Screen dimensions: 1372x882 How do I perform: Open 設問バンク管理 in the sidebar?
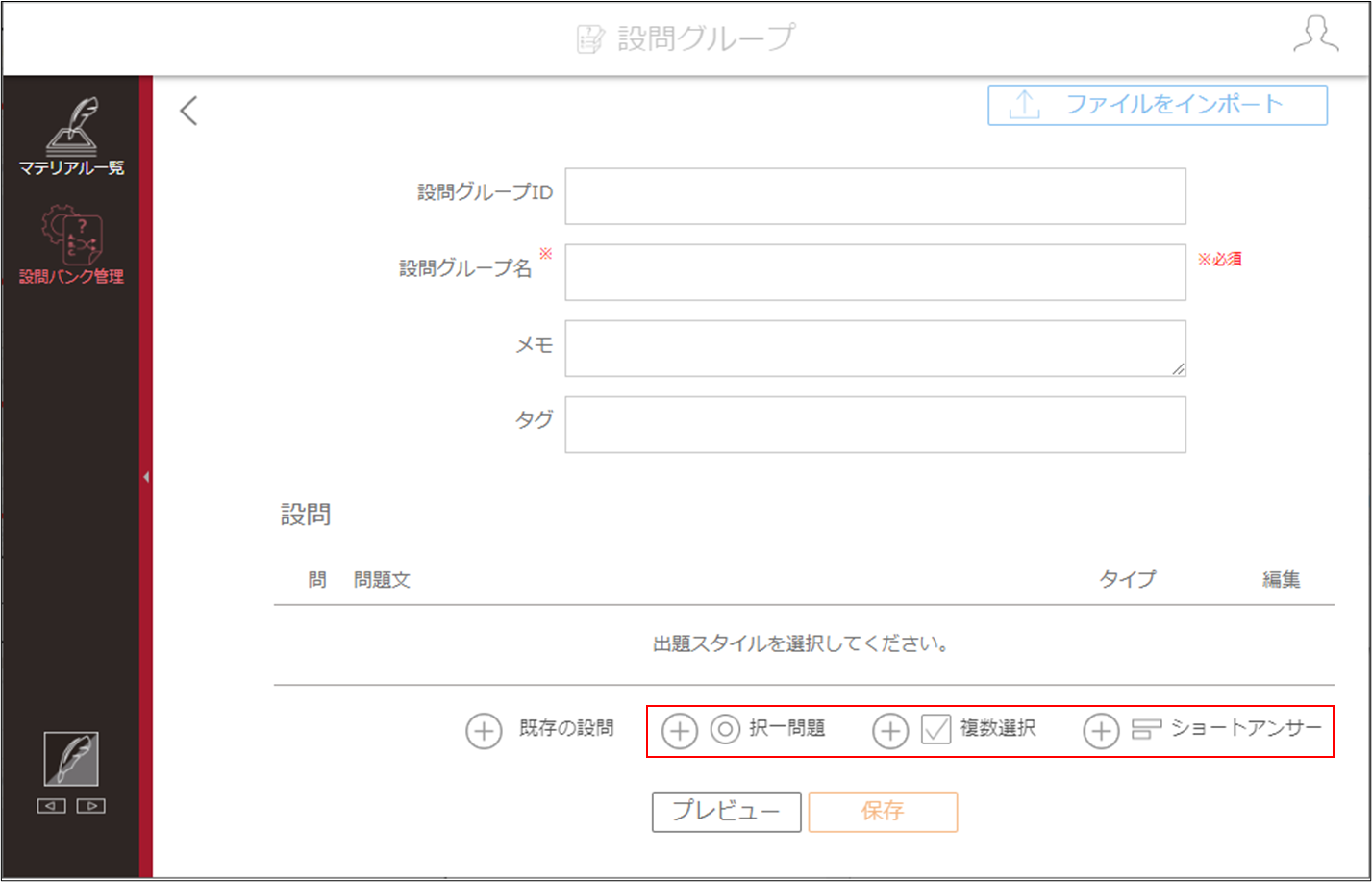tap(72, 245)
